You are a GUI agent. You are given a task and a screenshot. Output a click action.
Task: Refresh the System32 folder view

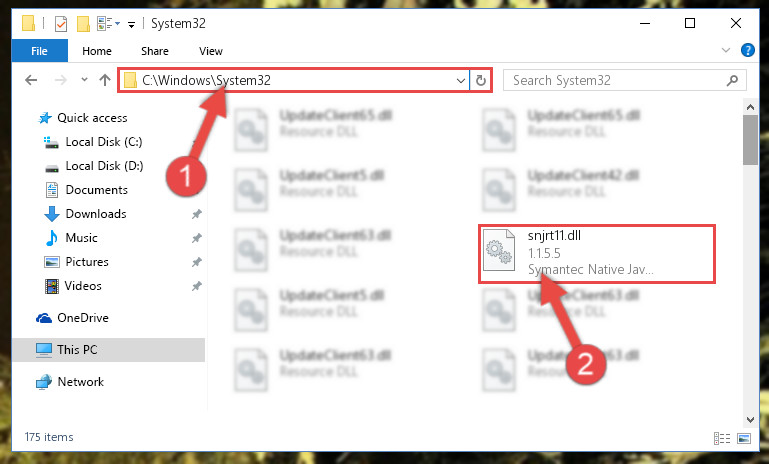(x=481, y=80)
